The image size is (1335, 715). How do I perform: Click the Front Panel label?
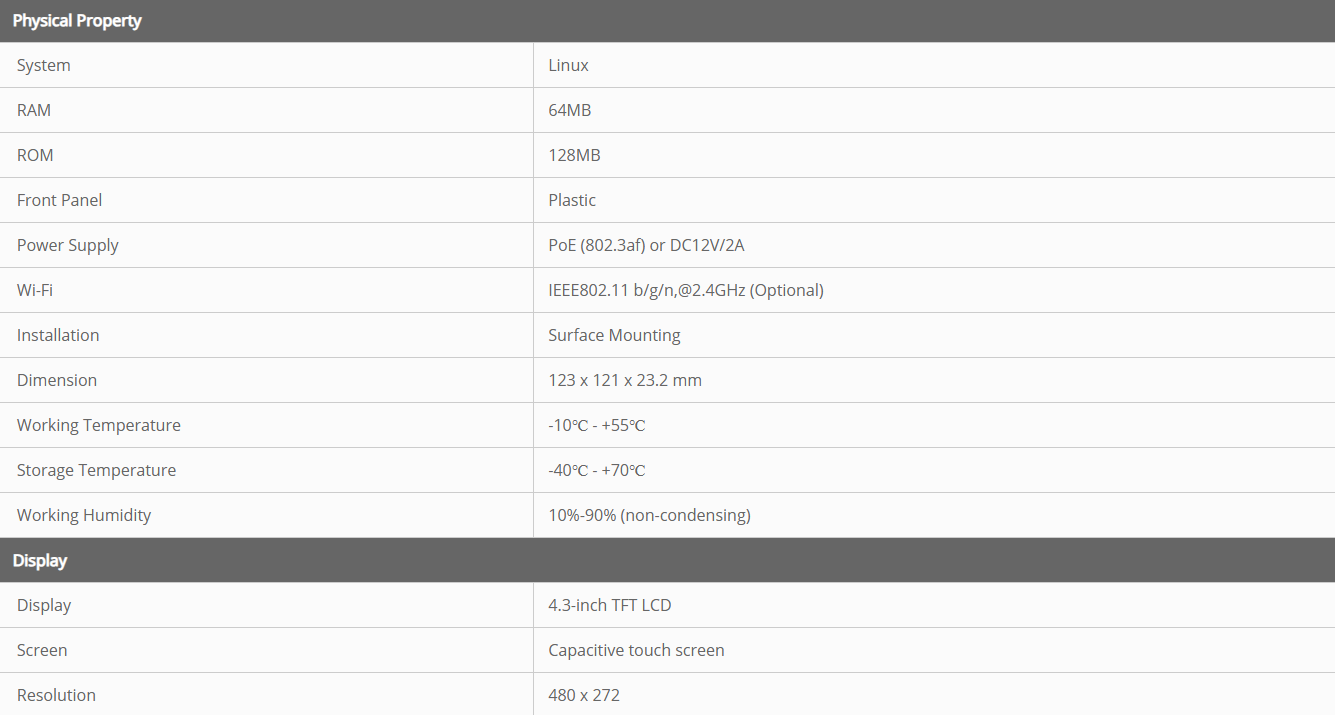point(60,201)
